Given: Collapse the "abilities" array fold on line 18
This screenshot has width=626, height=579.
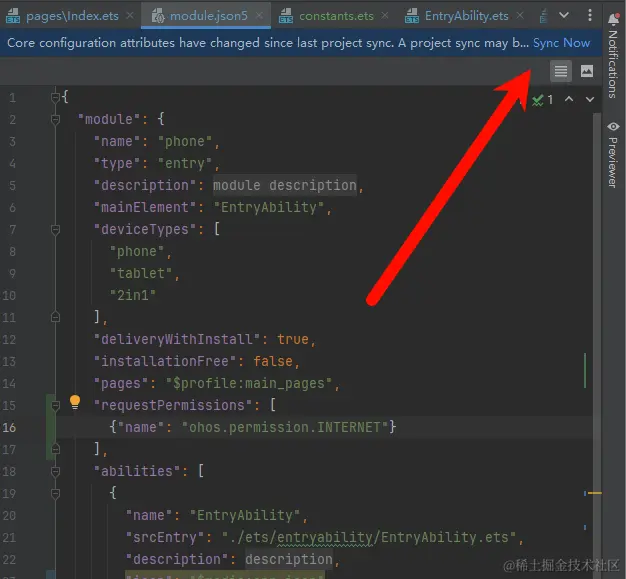Looking at the screenshot, I should tap(55, 472).
